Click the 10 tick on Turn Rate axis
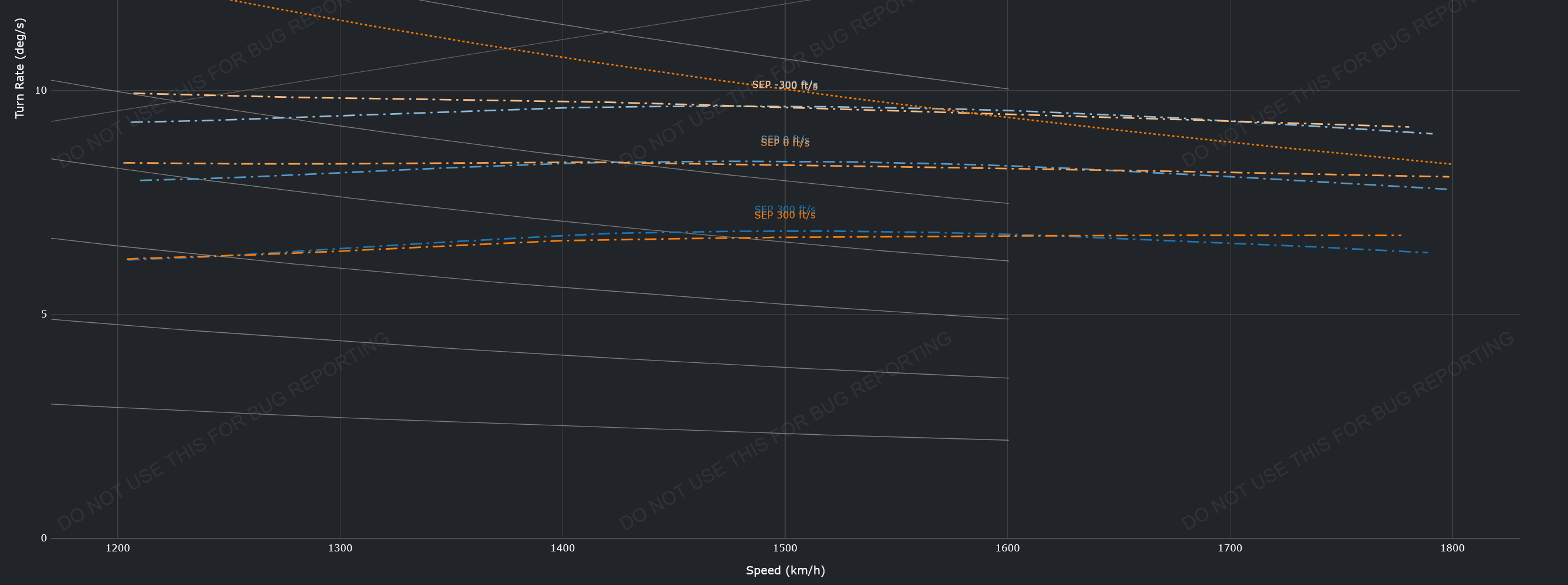The image size is (1568, 585). (x=41, y=91)
